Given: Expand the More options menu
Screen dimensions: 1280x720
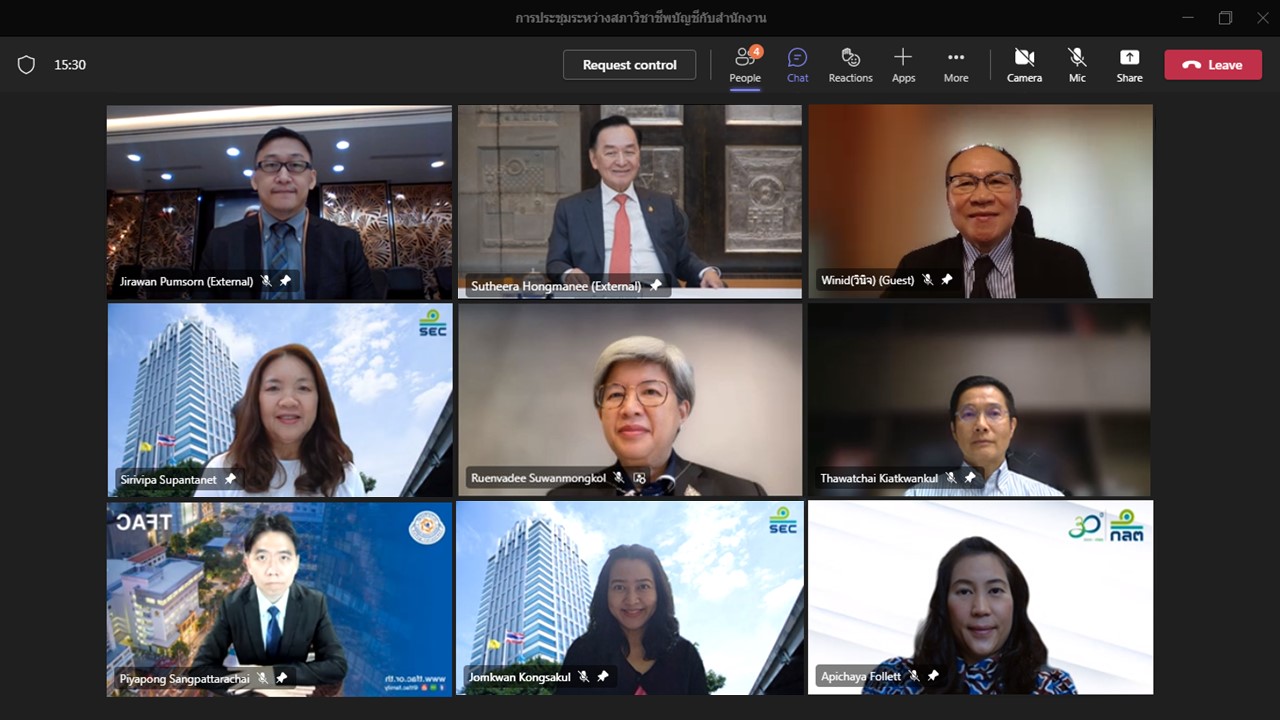Looking at the screenshot, I should pos(956,65).
